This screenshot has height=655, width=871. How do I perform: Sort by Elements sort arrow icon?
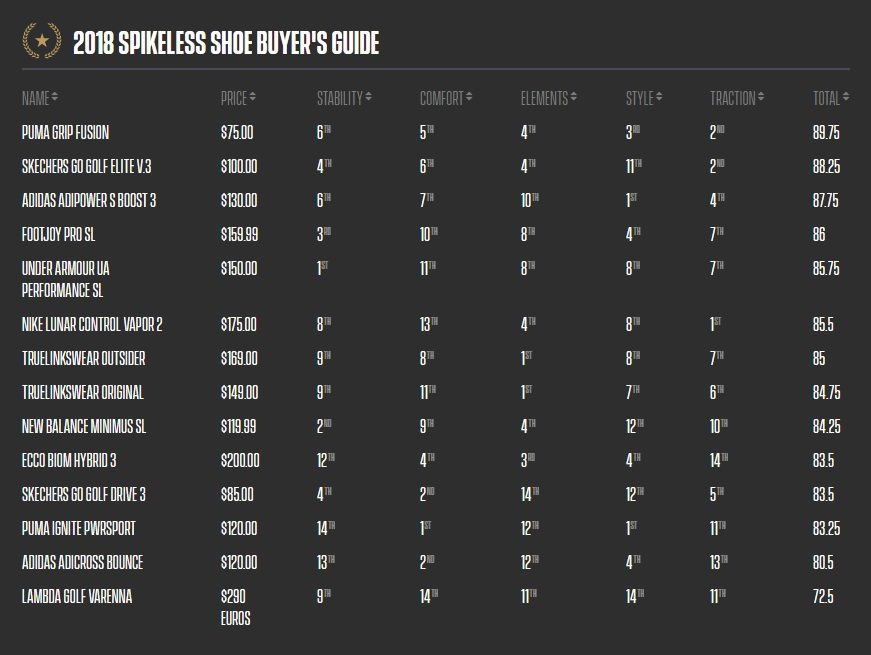click(x=573, y=97)
